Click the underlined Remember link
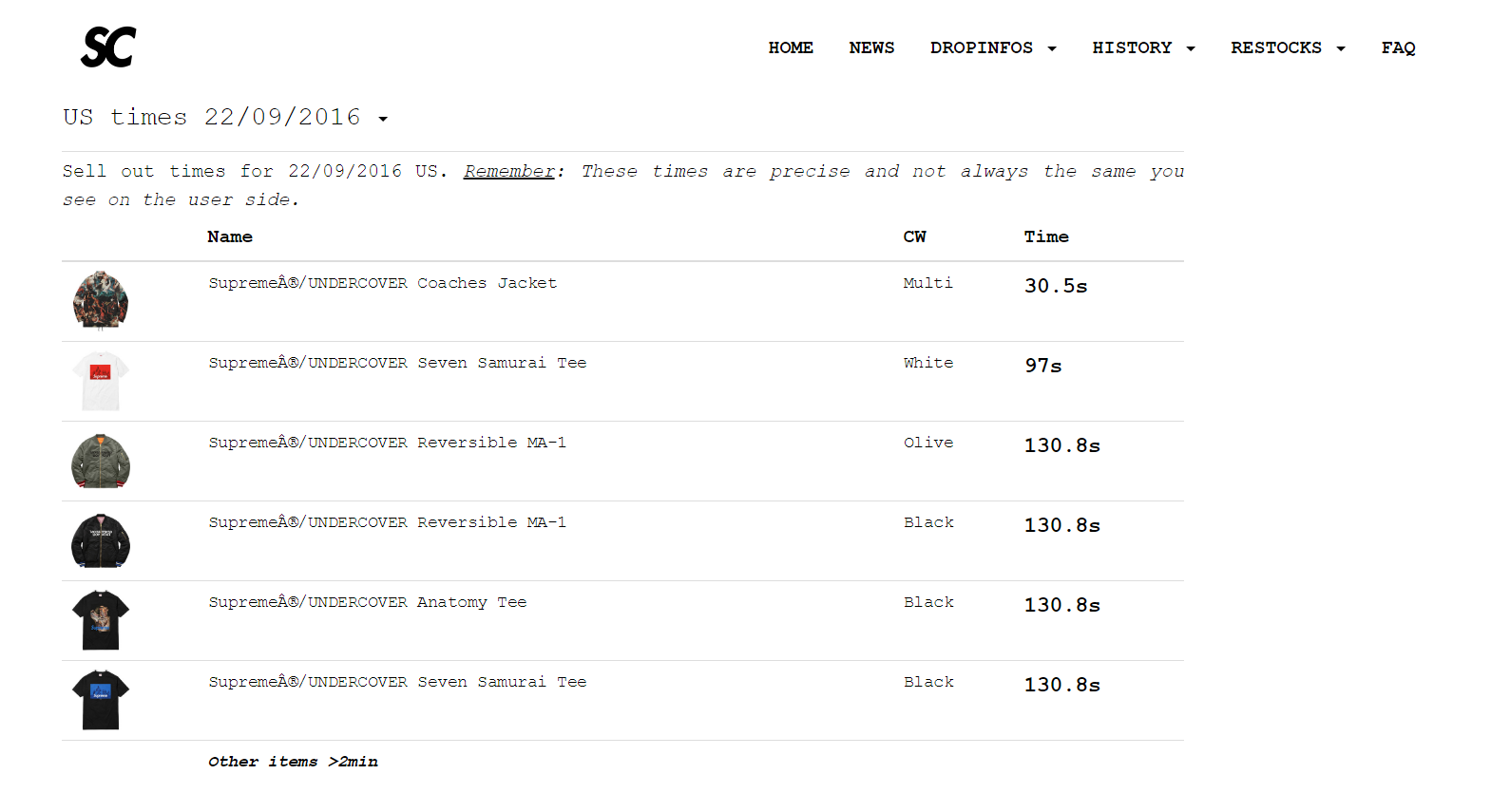This screenshot has width=1510, height=812. pyautogui.click(x=509, y=171)
